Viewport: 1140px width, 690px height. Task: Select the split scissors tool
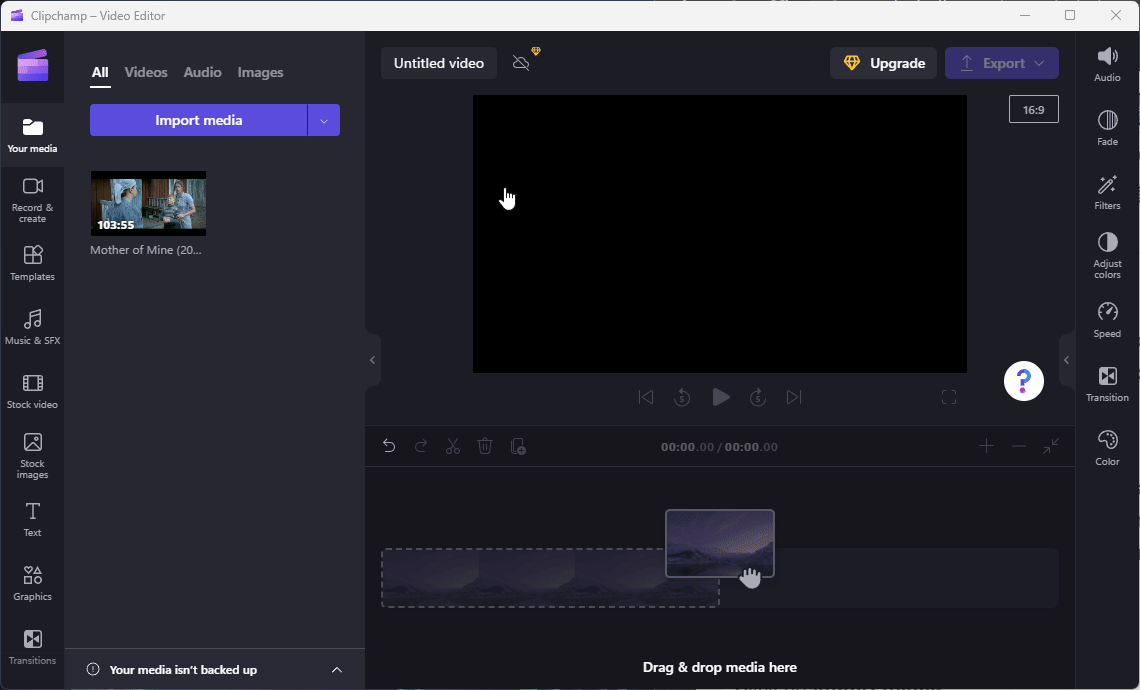[452, 446]
